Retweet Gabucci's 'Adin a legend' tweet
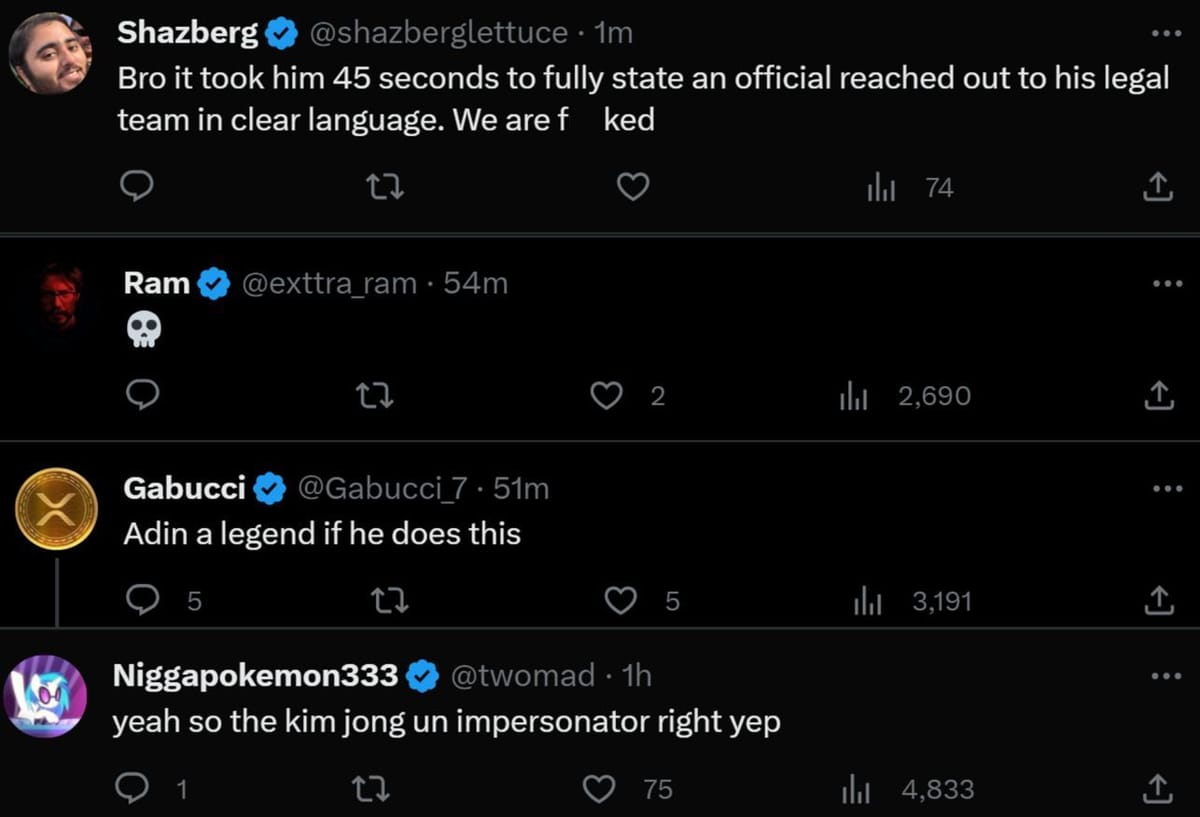This screenshot has width=1200, height=817. (x=390, y=601)
